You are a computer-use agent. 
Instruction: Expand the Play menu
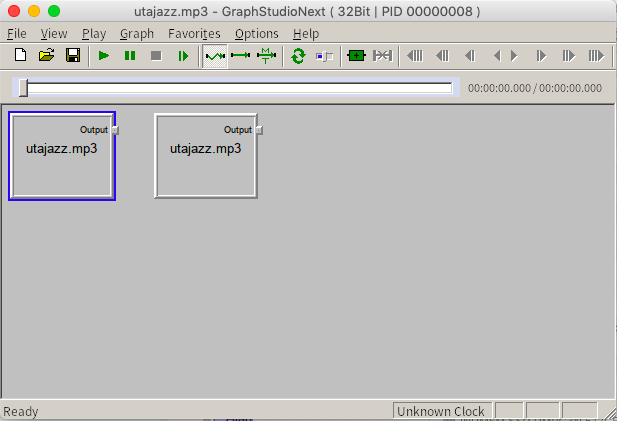94,33
